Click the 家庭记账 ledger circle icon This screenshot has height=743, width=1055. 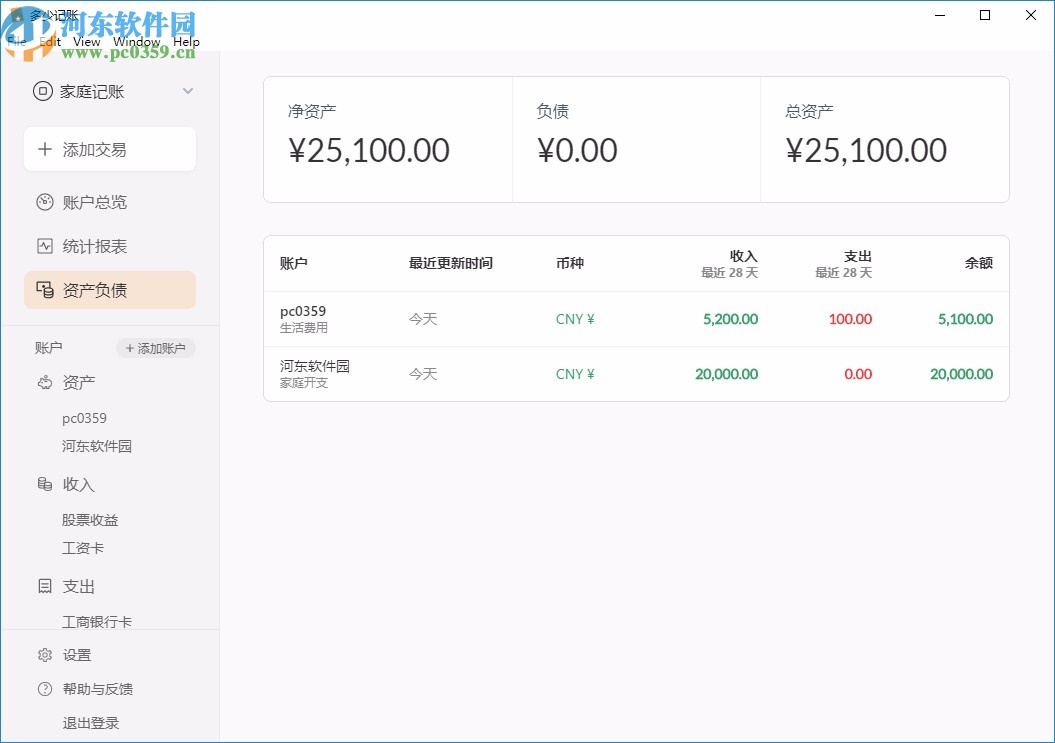pos(42,91)
